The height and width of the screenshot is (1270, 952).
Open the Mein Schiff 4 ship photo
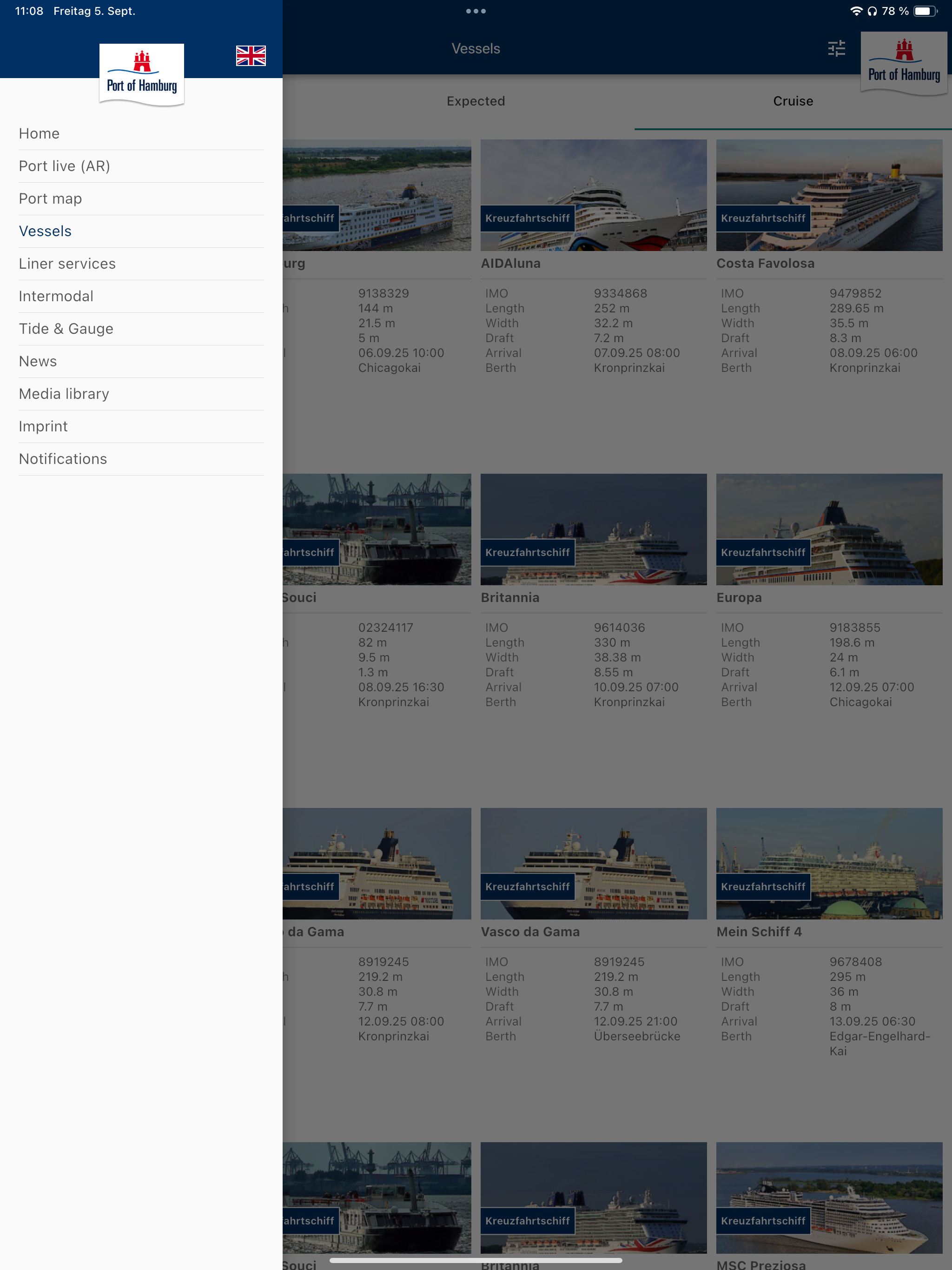pyautogui.click(x=829, y=864)
